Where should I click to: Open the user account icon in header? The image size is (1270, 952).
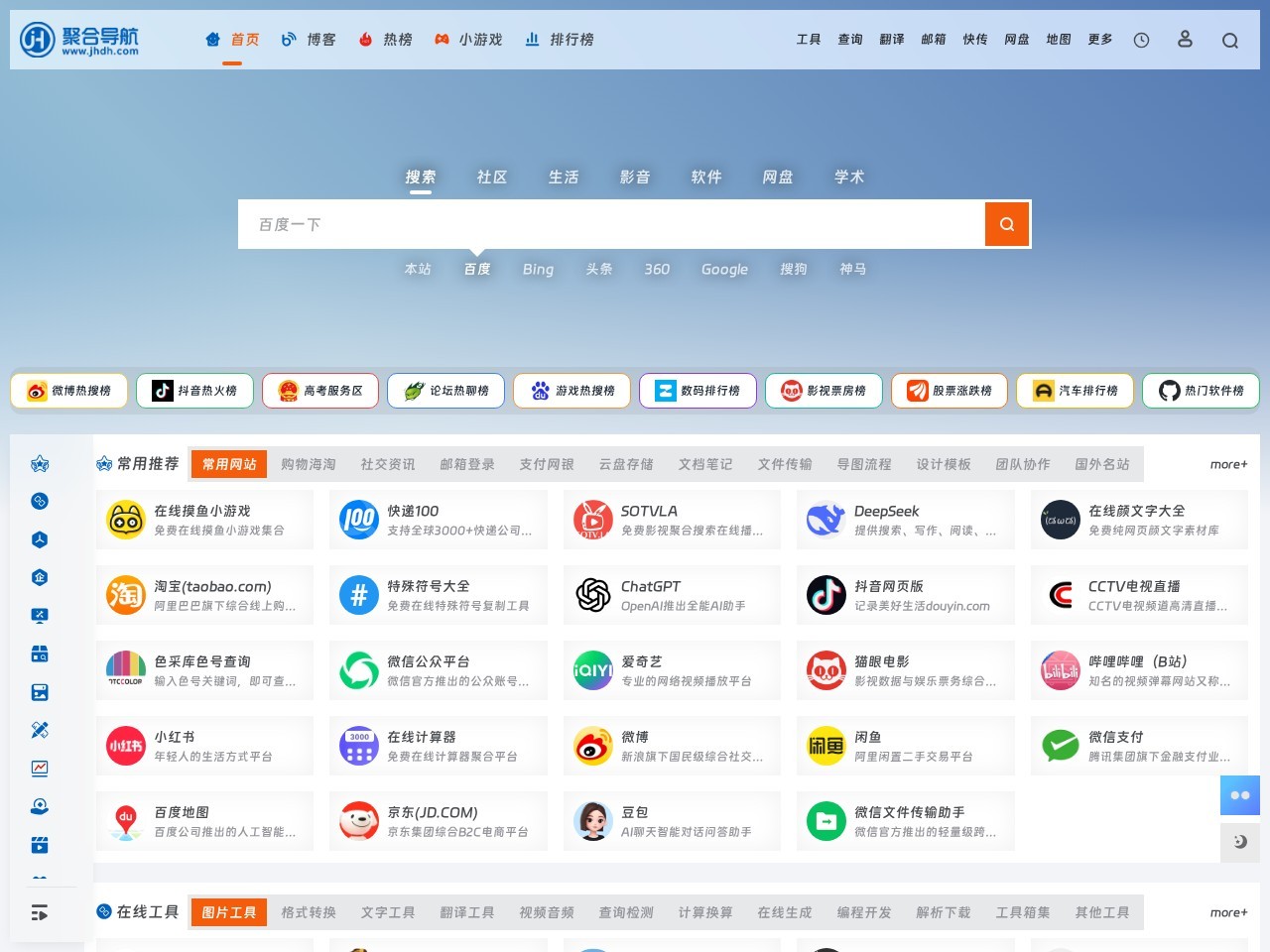pos(1185,39)
